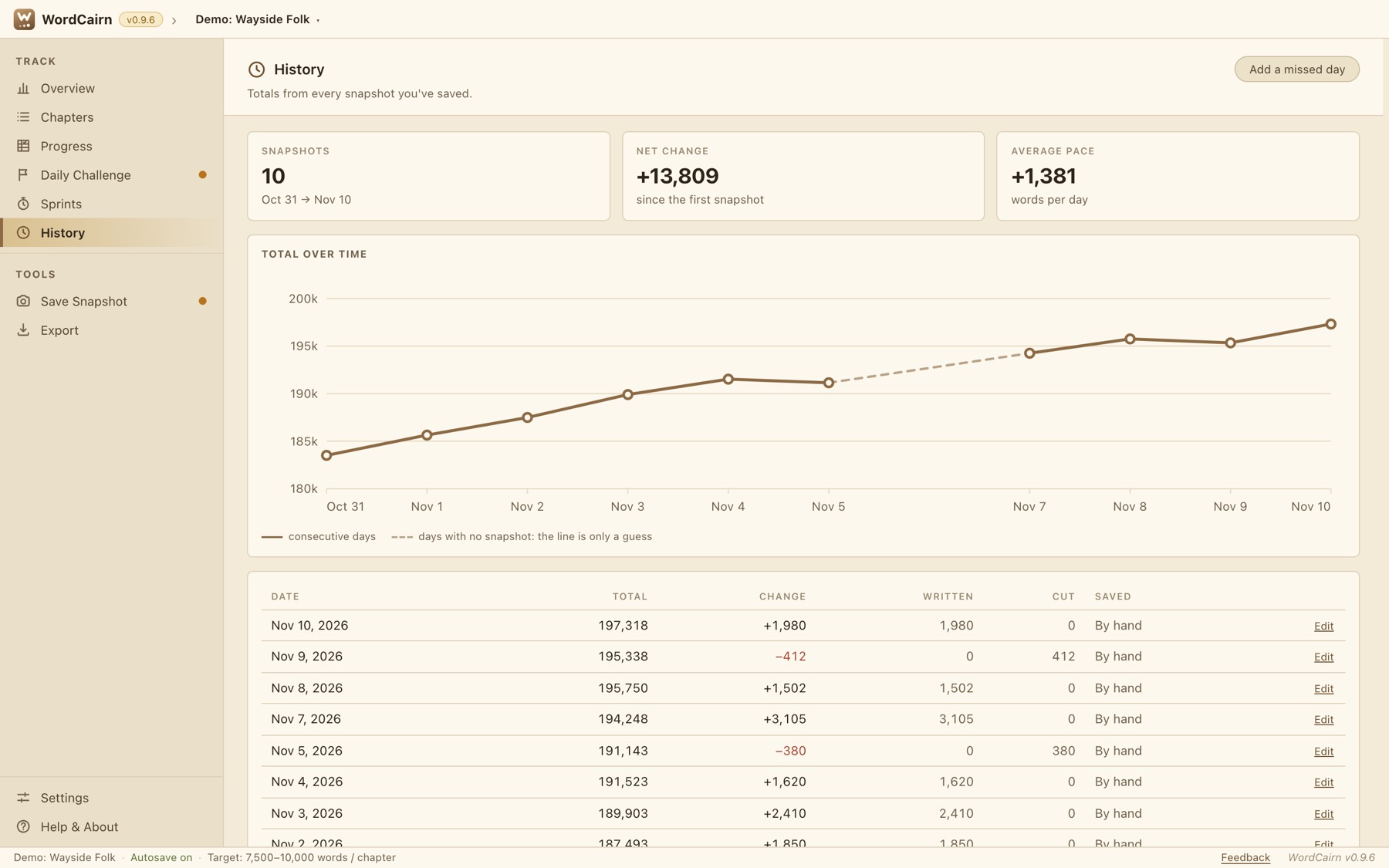Edit the Nov 3, 2026 snapshot

(x=1323, y=814)
